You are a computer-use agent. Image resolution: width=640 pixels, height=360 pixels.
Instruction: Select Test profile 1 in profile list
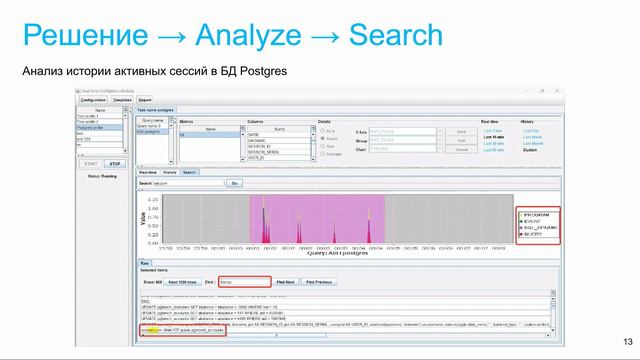[99, 116]
